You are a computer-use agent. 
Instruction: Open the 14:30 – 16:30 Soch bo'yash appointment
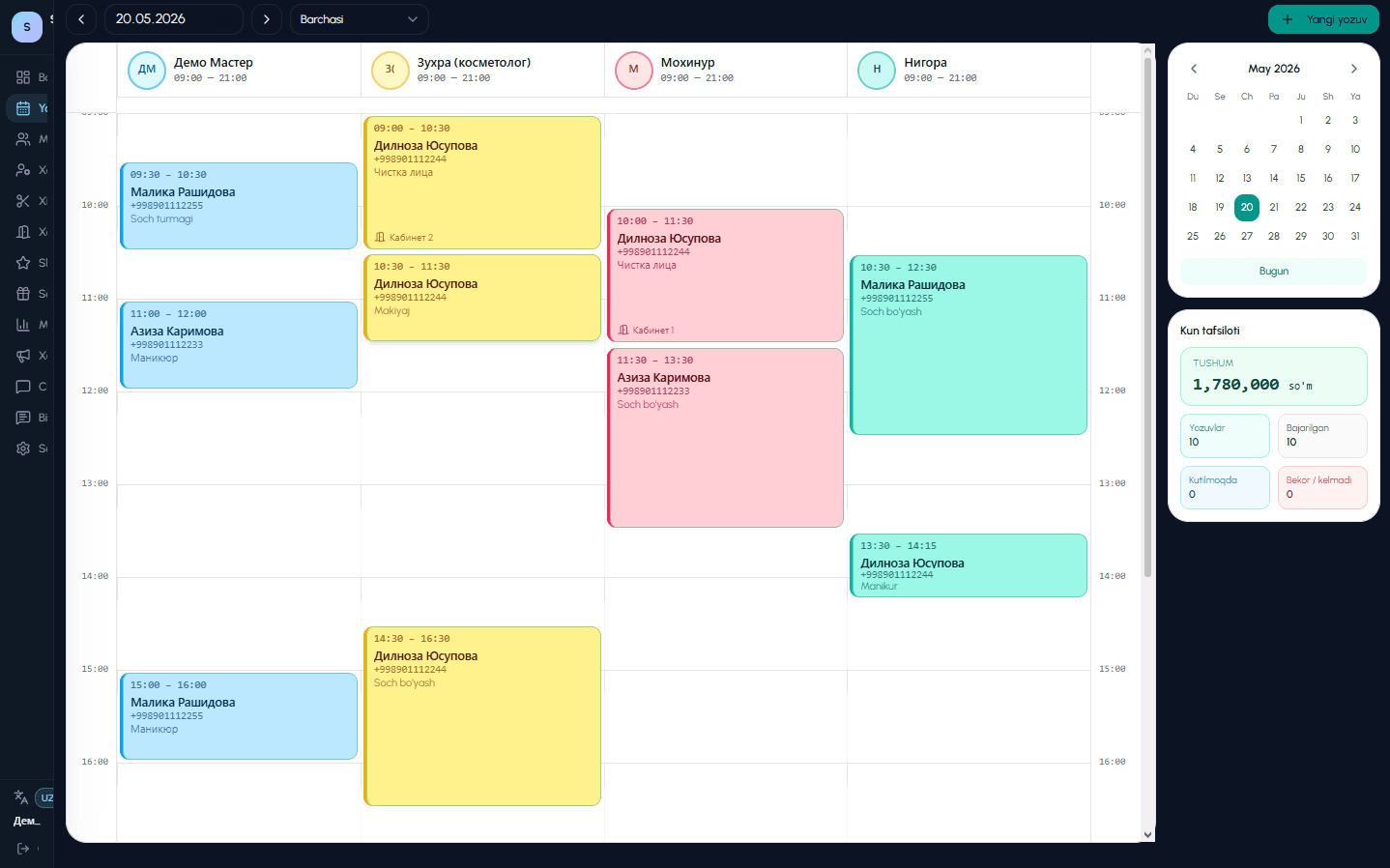482,716
